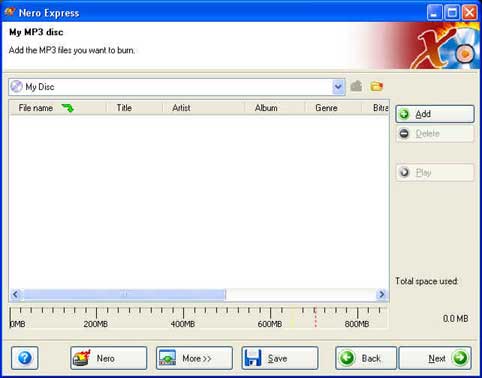Click the grayed-out up folder icon
This screenshot has height=378, width=482.
coord(356,87)
